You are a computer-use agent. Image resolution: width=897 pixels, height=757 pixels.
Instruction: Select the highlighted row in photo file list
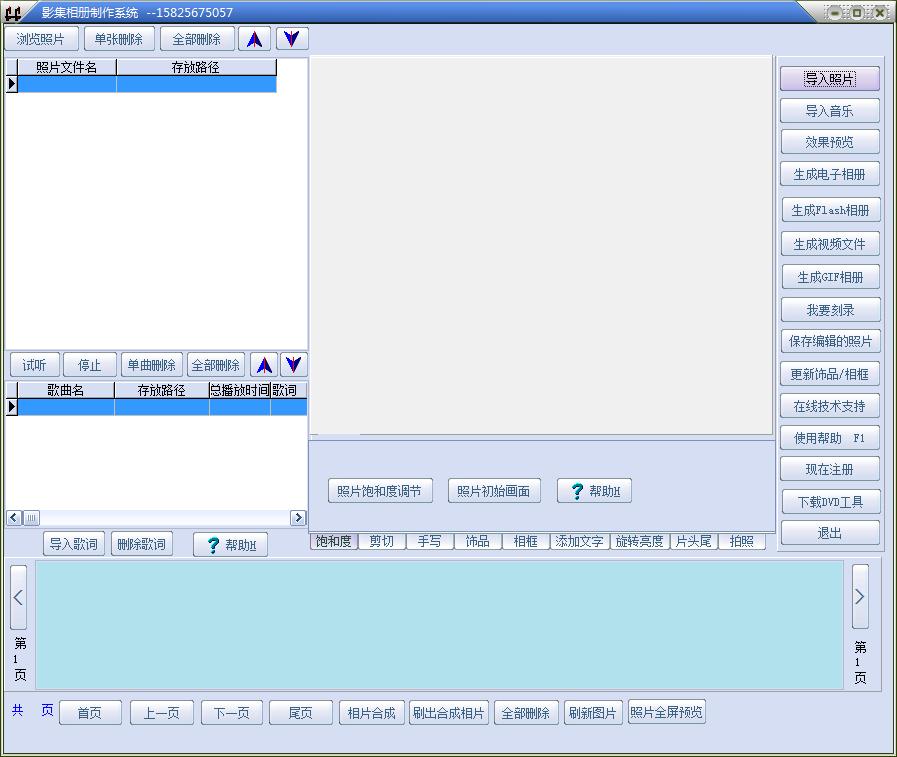click(147, 84)
